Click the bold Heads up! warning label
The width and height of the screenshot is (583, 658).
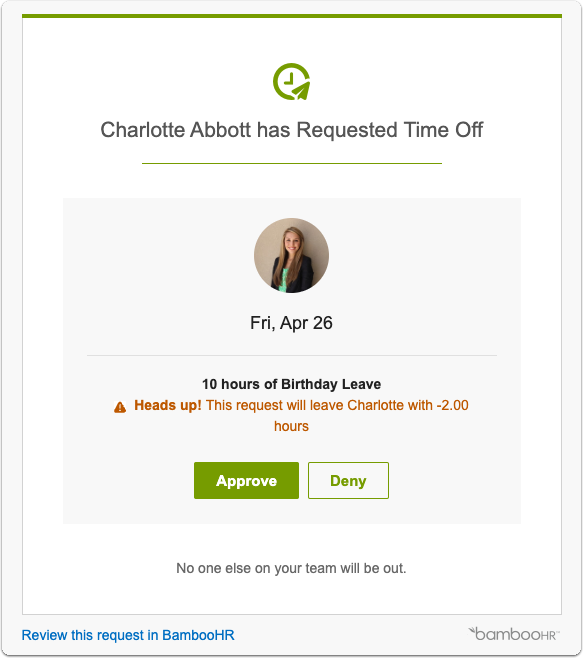168,405
